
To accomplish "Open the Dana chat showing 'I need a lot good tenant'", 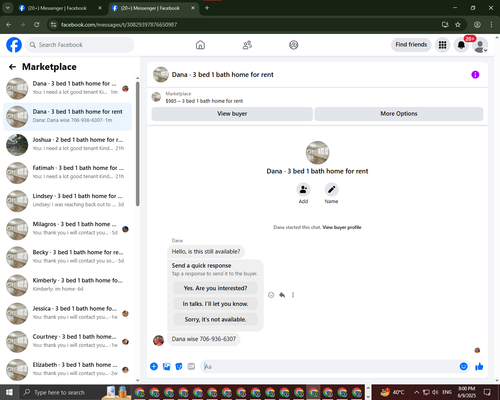I will pos(68,88).
